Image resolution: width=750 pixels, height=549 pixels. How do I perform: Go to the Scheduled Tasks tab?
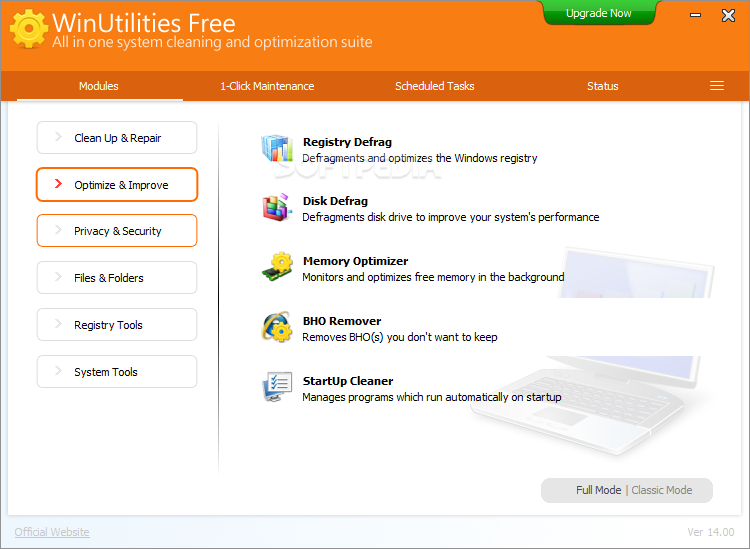coord(434,86)
